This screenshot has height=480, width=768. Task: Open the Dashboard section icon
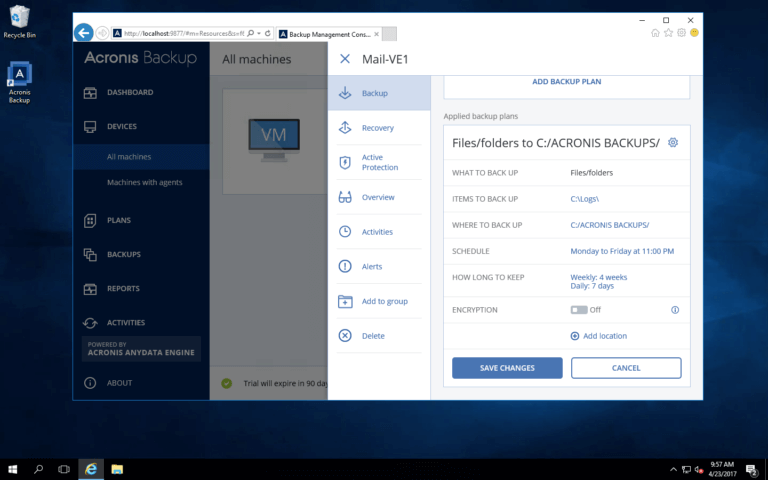tap(90, 93)
